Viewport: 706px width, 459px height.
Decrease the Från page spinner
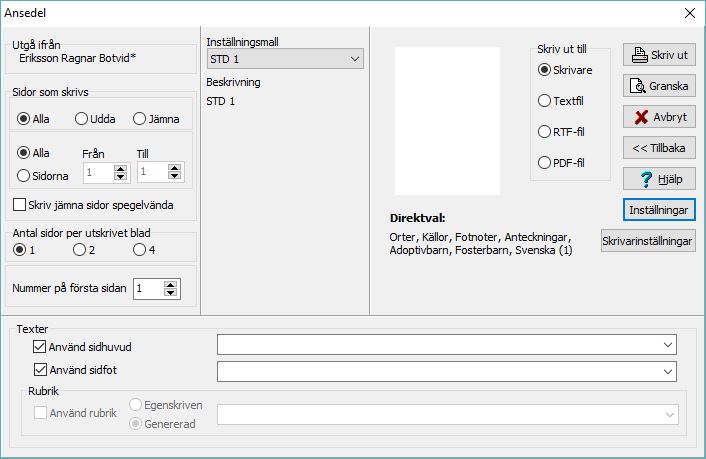(120, 177)
